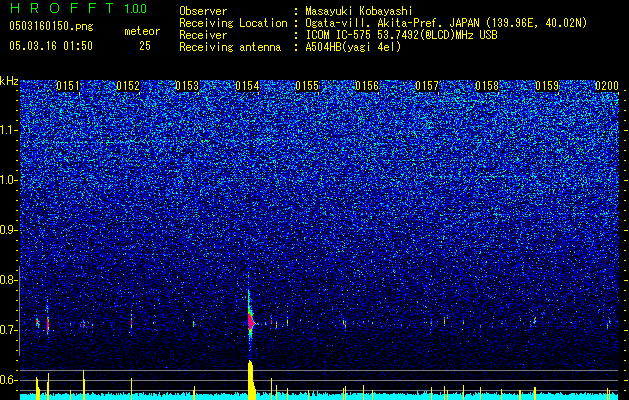
Task: Click the 0159 time marker
Action: (x=547, y=86)
